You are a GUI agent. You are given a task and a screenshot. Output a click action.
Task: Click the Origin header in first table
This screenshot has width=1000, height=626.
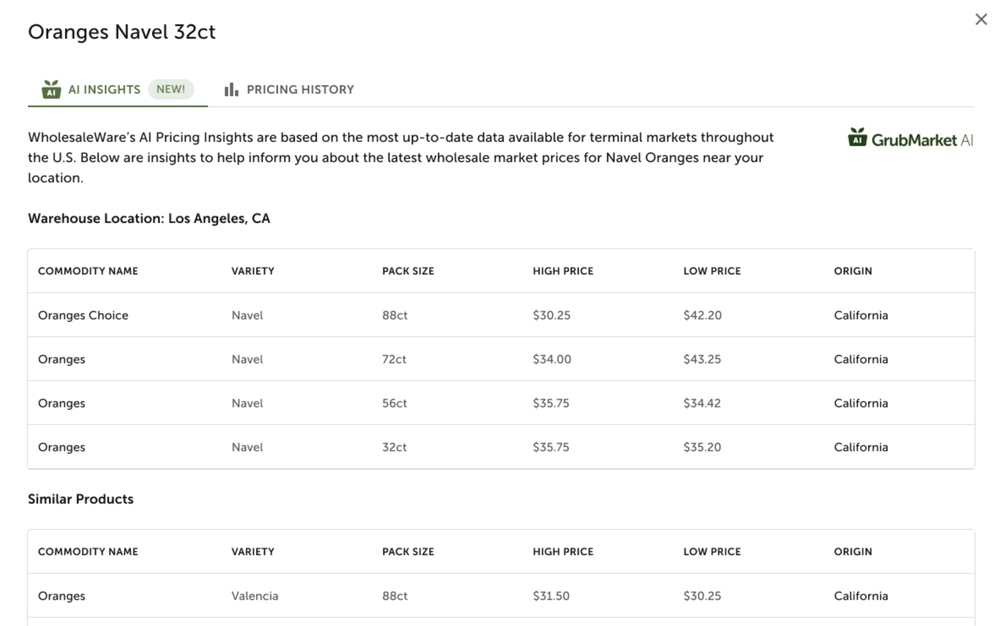[853, 271]
